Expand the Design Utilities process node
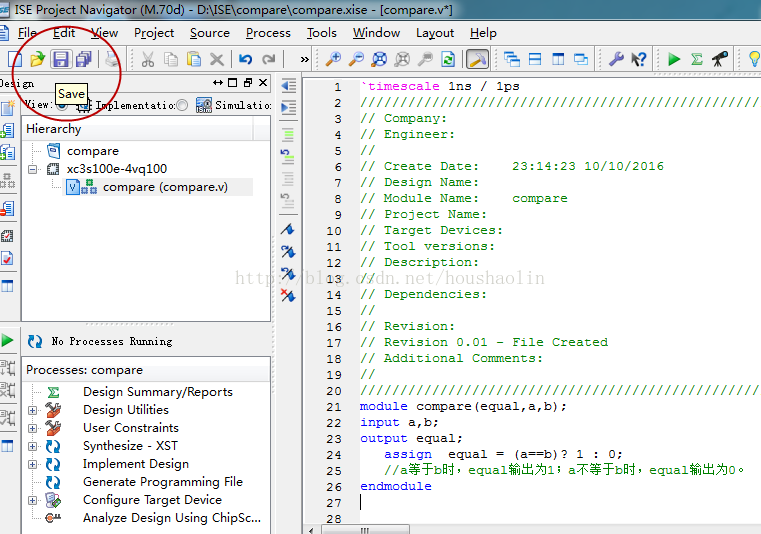 point(33,410)
